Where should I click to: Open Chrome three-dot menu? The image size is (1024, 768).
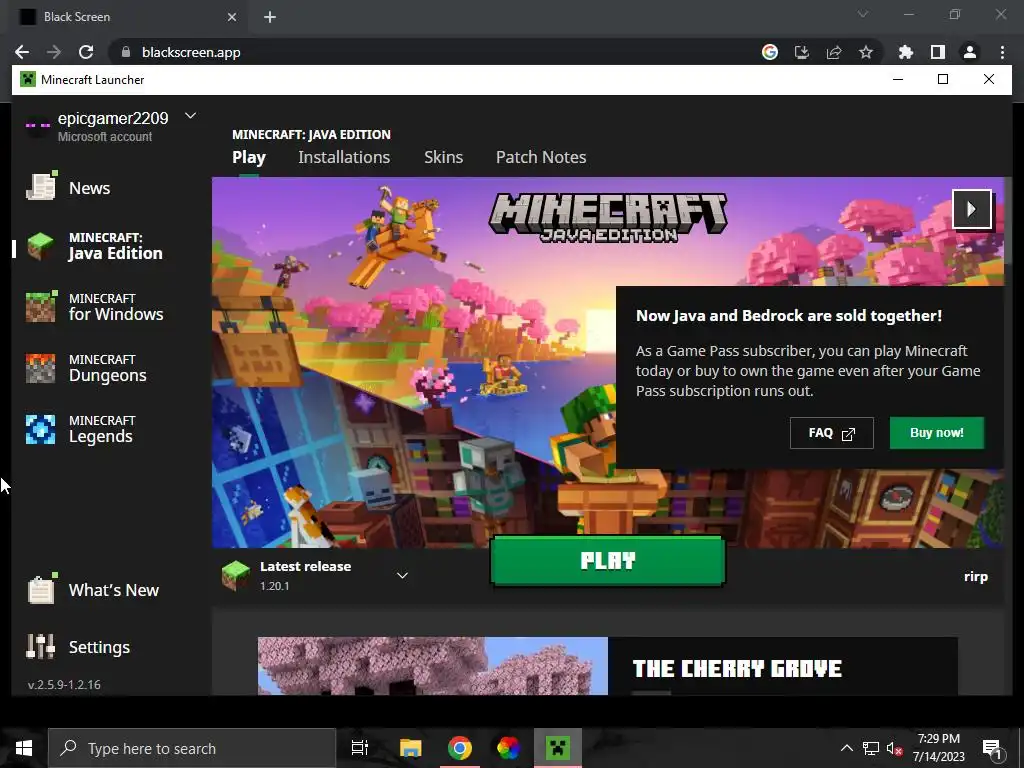pos(1002,52)
